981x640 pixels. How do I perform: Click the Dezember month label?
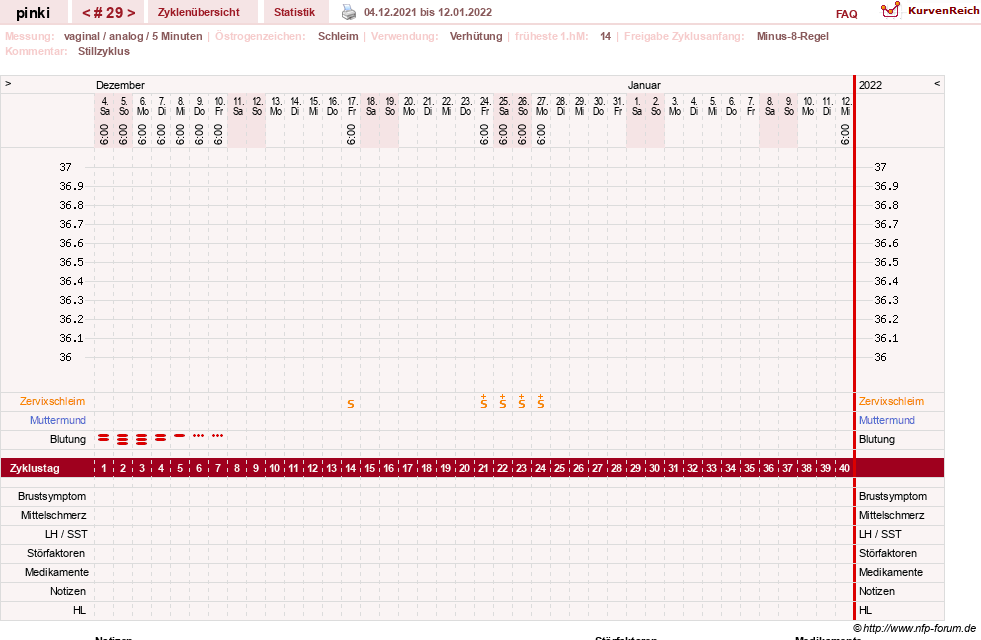[120, 85]
